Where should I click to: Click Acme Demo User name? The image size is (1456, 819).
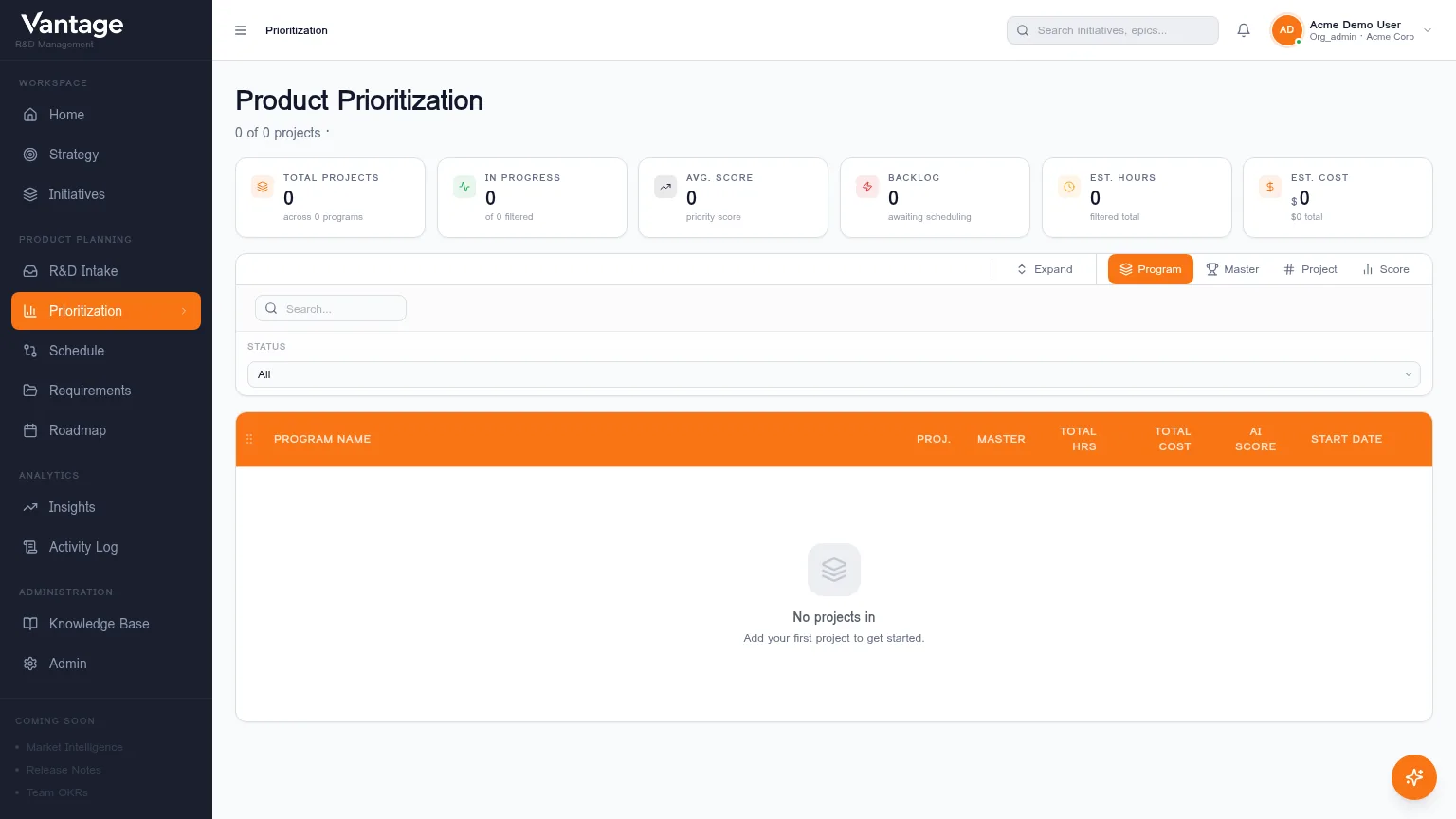point(1355,25)
